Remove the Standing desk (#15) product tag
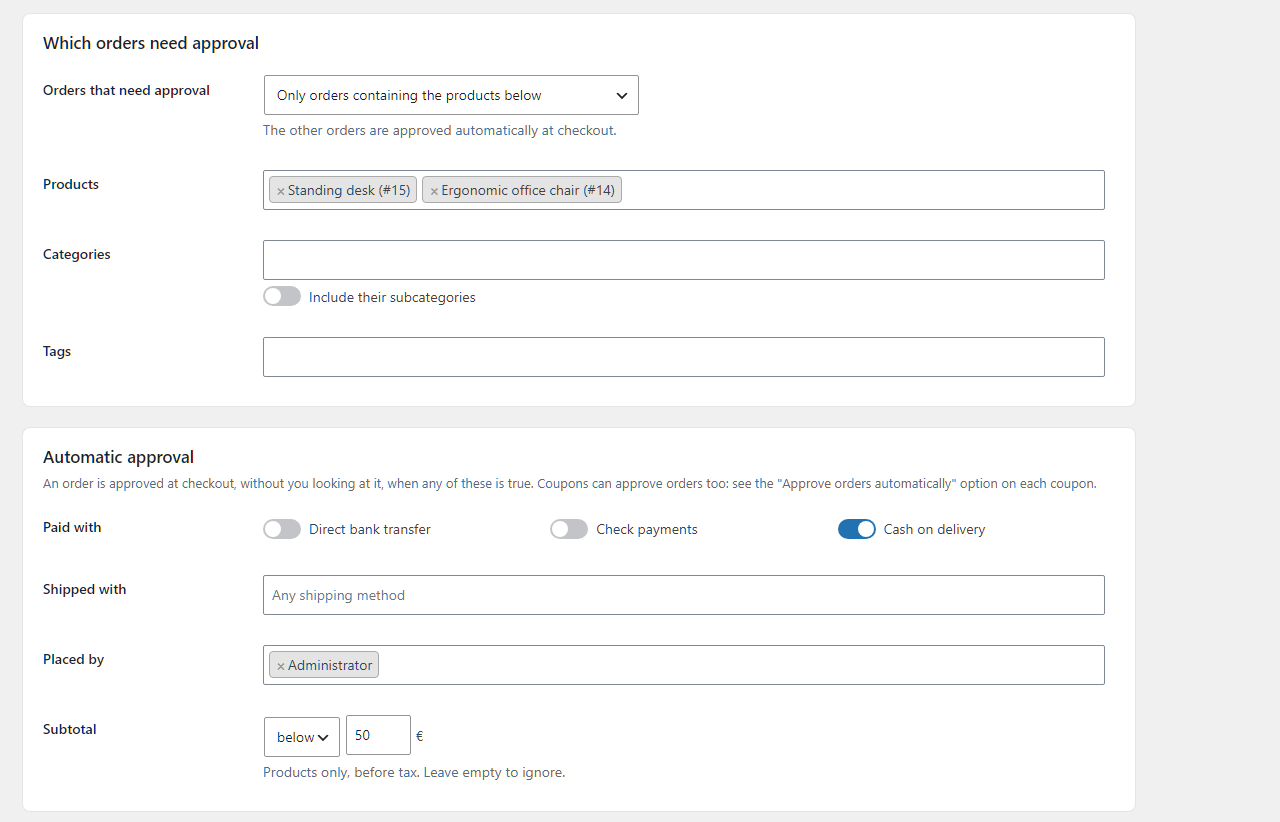This screenshot has width=1280, height=822. pos(281,191)
